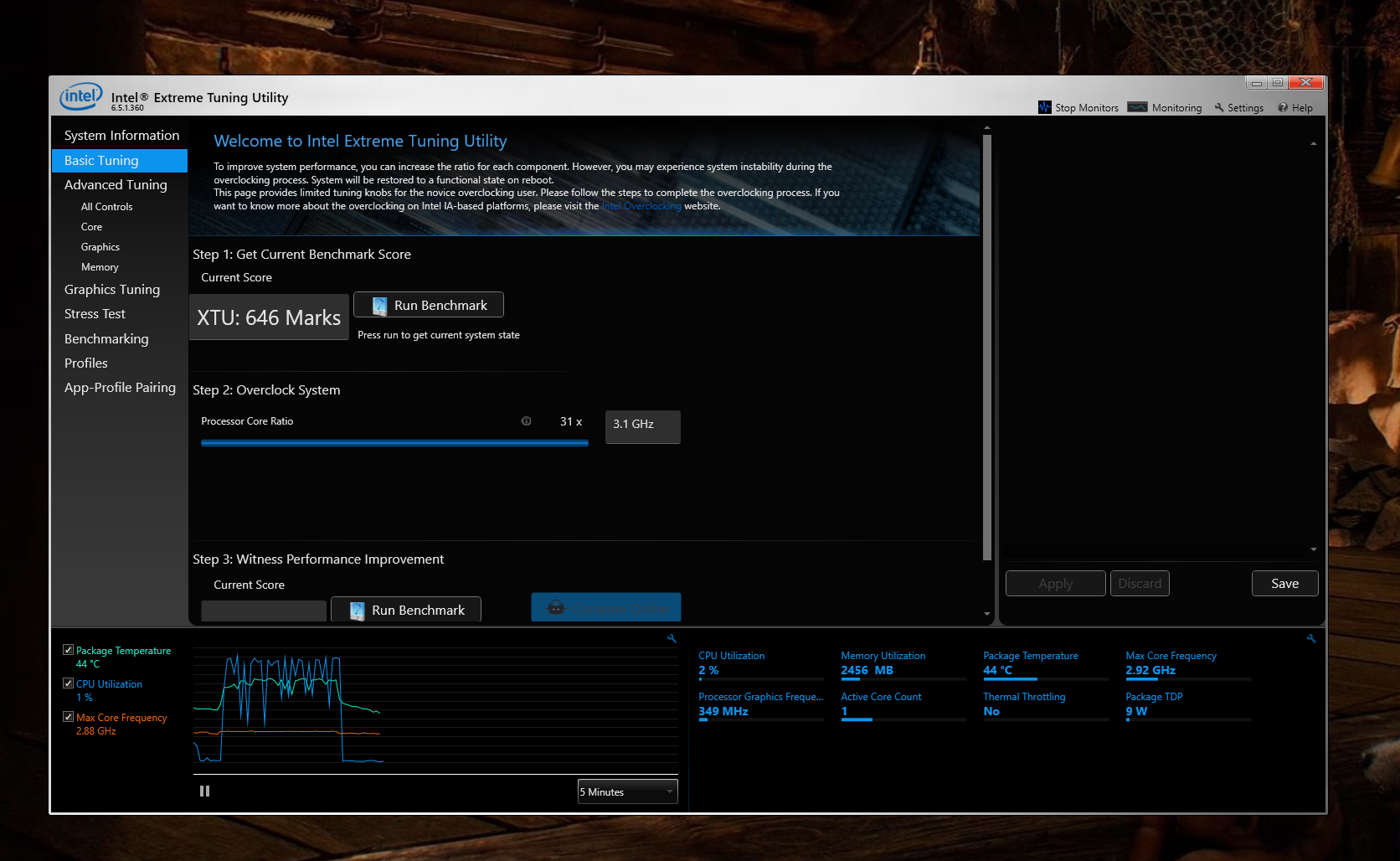Open Settings via the wrench icon
The image size is (1400, 861).
pyautogui.click(x=1219, y=107)
